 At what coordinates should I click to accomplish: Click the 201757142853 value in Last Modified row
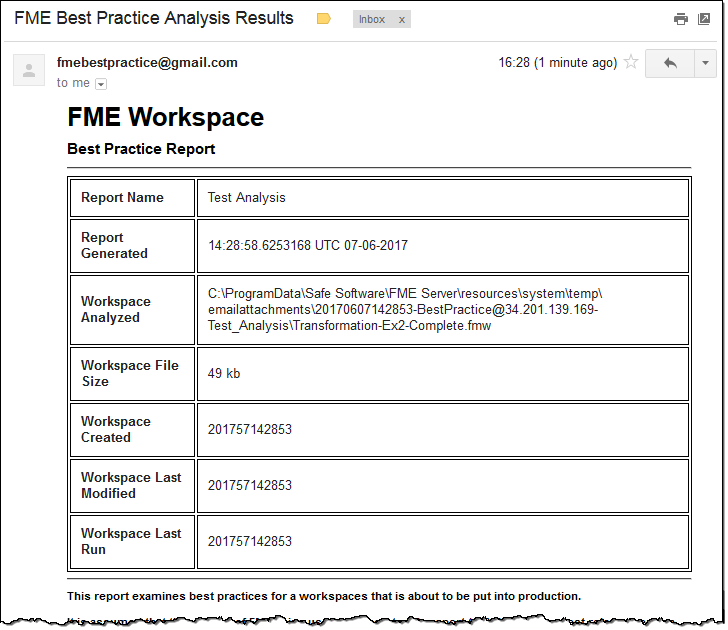pyautogui.click(x=250, y=486)
